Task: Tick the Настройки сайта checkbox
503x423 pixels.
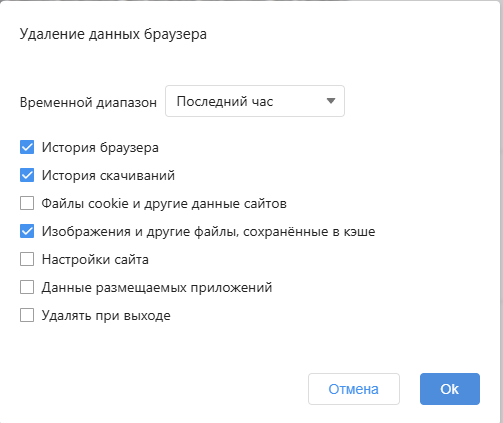Action: point(27,259)
